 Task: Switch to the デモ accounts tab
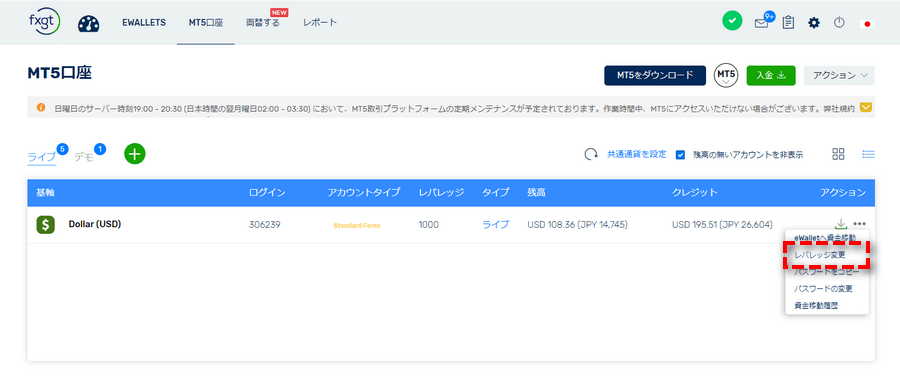[x=84, y=157]
